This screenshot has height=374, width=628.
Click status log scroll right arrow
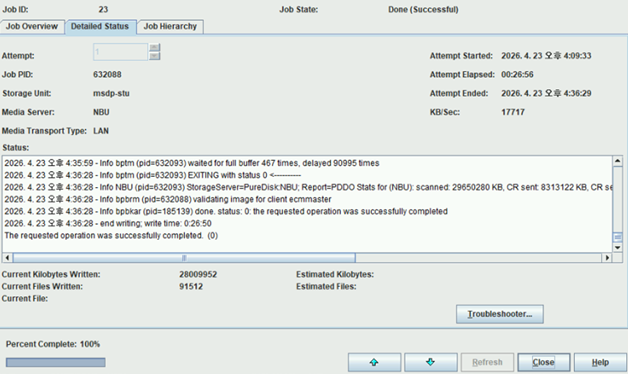[607, 257]
